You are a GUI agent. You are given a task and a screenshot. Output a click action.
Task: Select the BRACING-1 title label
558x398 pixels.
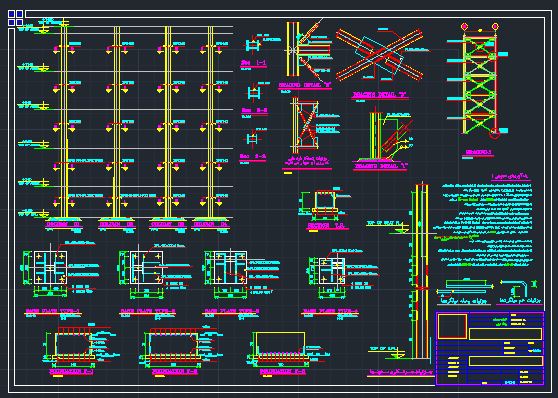coord(479,152)
